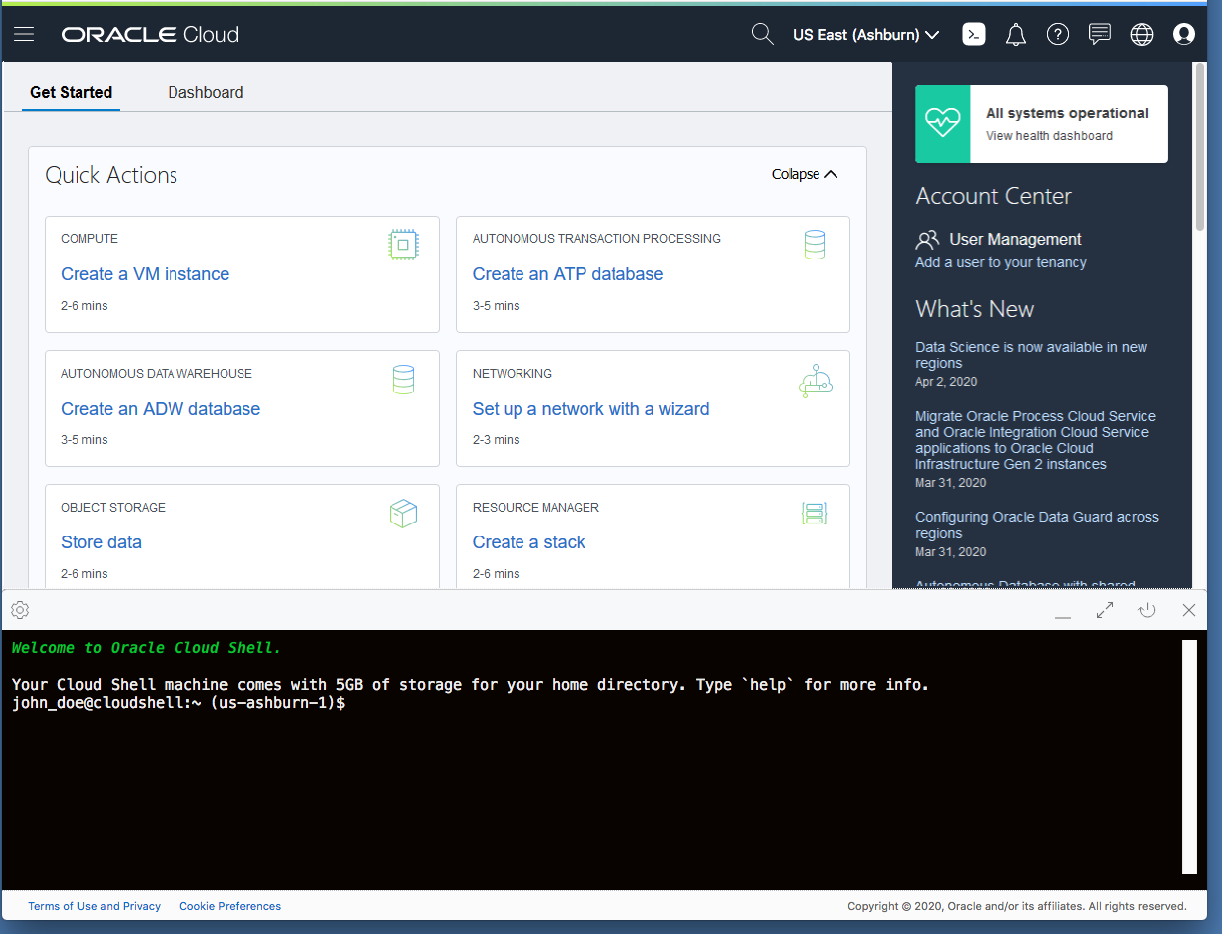Open Terms of Use and Privacy
The image size is (1222, 934).
[94, 906]
